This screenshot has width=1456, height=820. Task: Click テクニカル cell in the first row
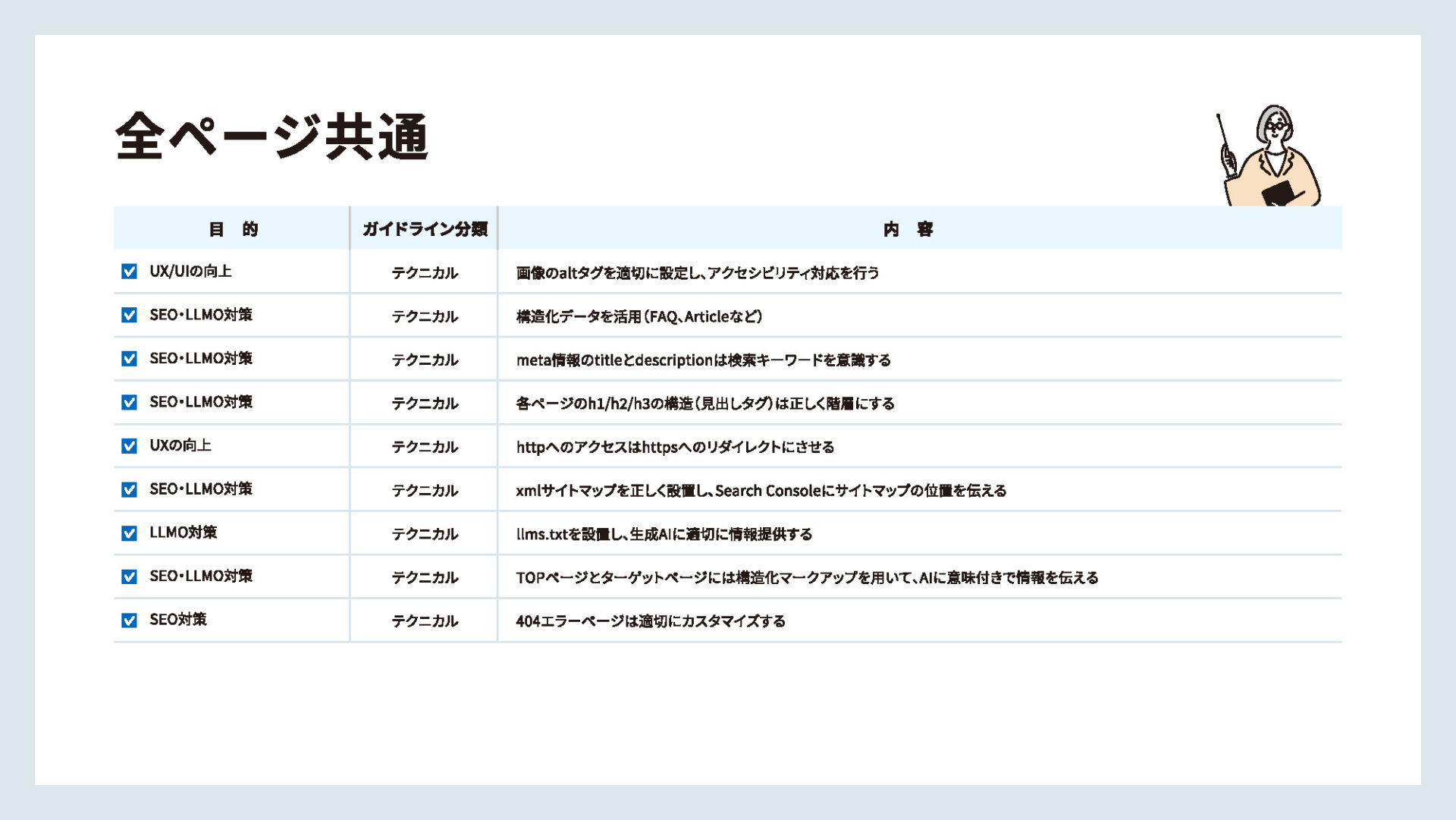(x=425, y=273)
